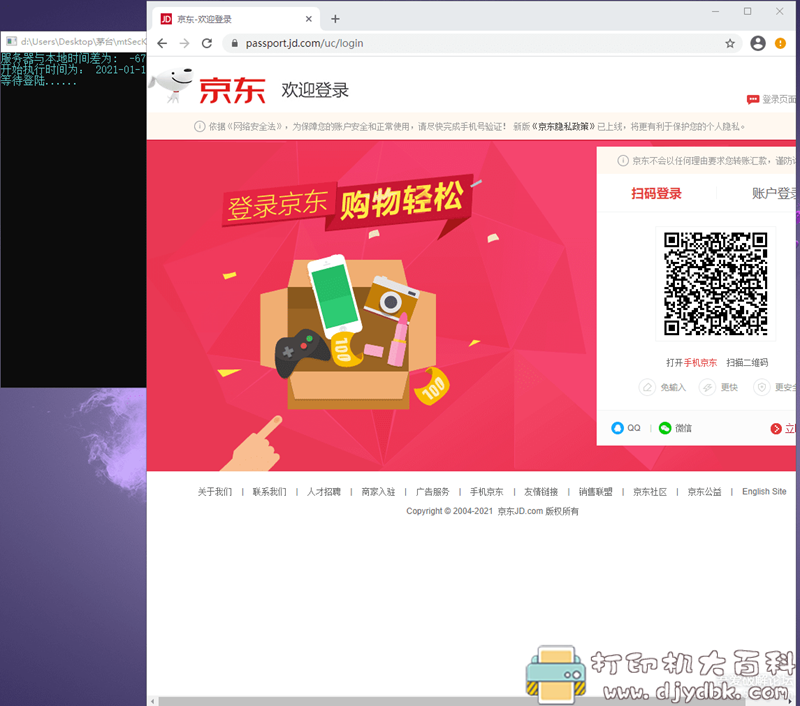
Task: Click the console window title bar icon
Action: pyautogui.click(x=11, y=41)
